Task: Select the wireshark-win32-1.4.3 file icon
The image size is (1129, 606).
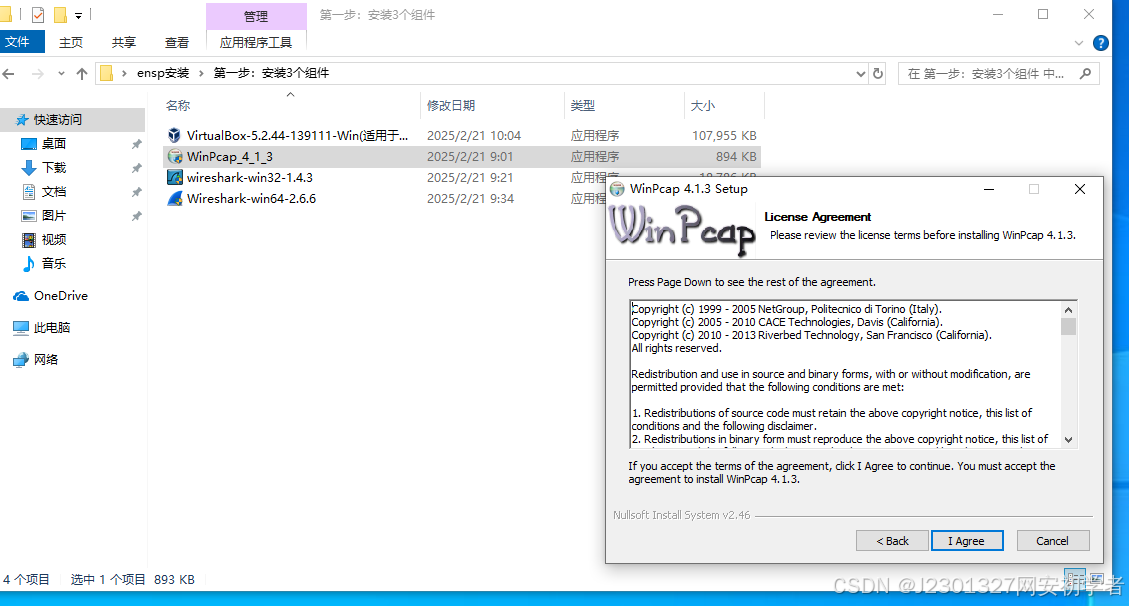Action: (174, 177)
